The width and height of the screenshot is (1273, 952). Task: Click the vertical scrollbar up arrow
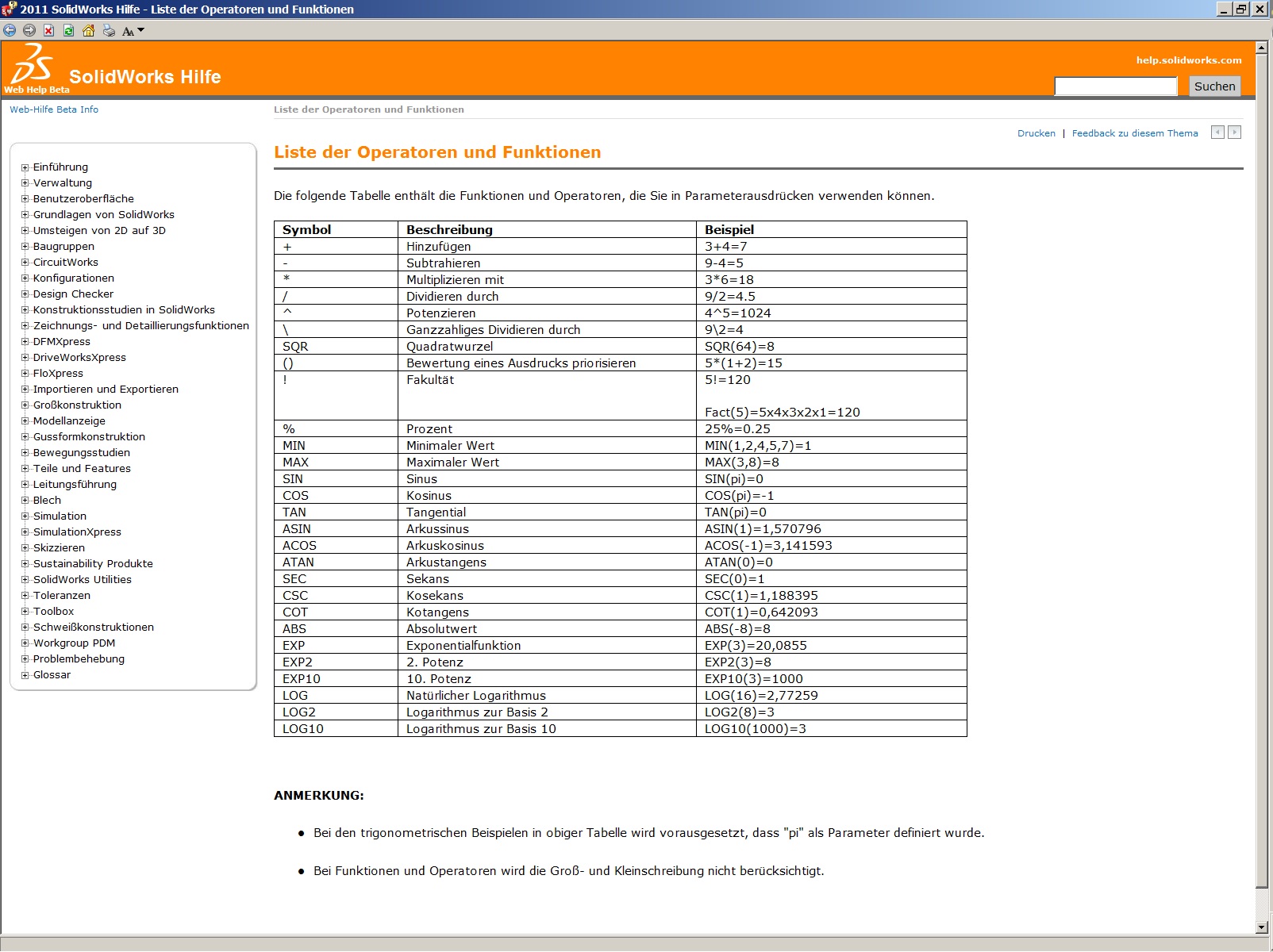point(1262,48)
